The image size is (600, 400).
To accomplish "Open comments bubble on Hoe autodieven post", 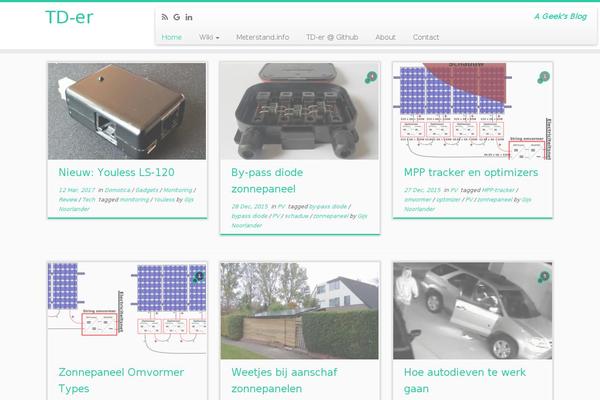I will pyautogui.click(x=543, y=277).
